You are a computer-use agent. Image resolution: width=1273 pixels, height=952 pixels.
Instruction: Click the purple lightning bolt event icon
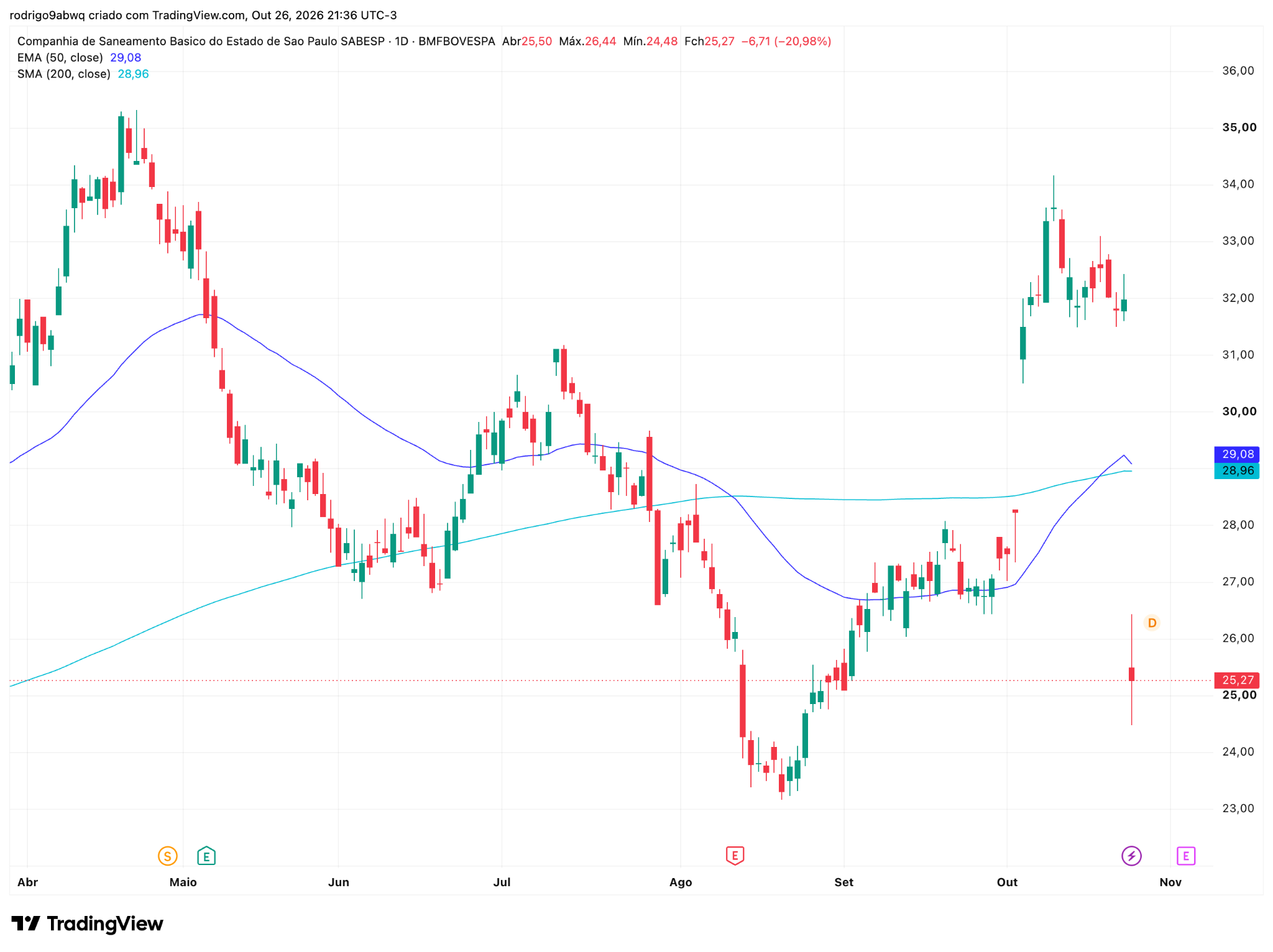coord(1131,856)
